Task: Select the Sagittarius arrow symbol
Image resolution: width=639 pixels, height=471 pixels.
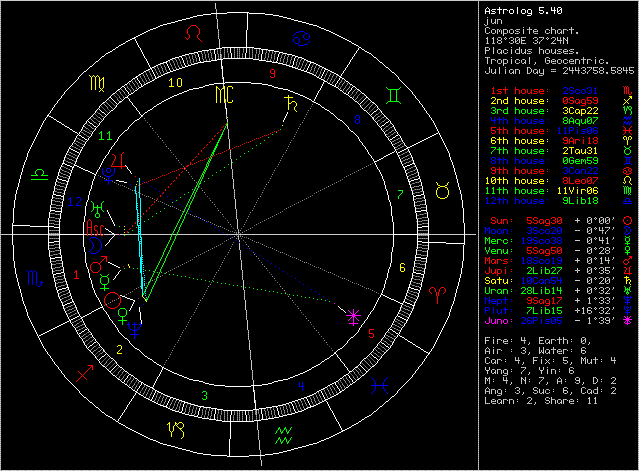Action: 83,373
